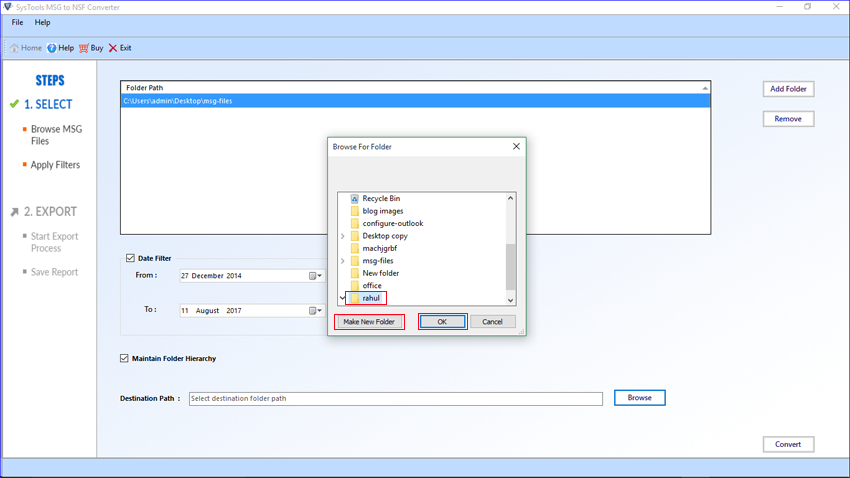850x478 pixels.
Task: Select the New folder icon in tree
Action: click(x=355, y=274)
